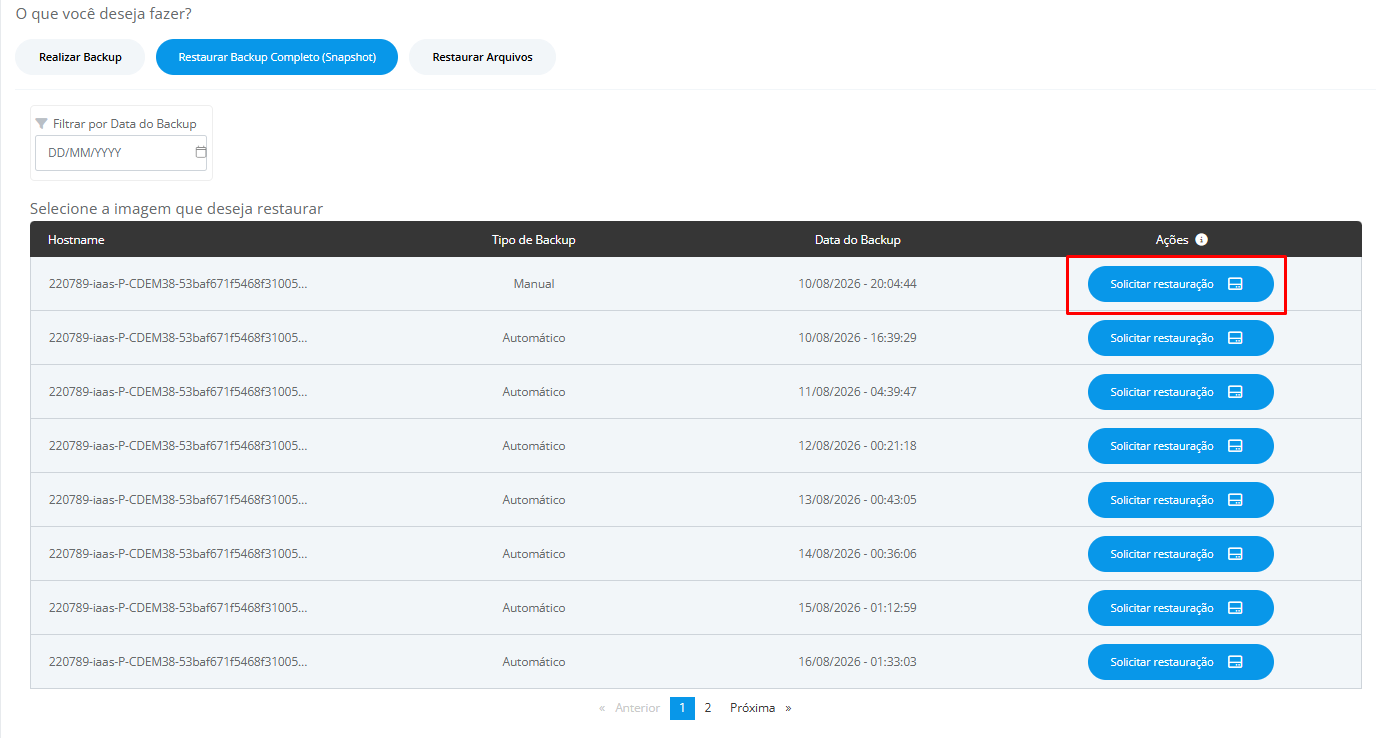Request restoration of 10/08/2026 16:39:29 backup
The image size is (1383, 738).
(1181, 338)
